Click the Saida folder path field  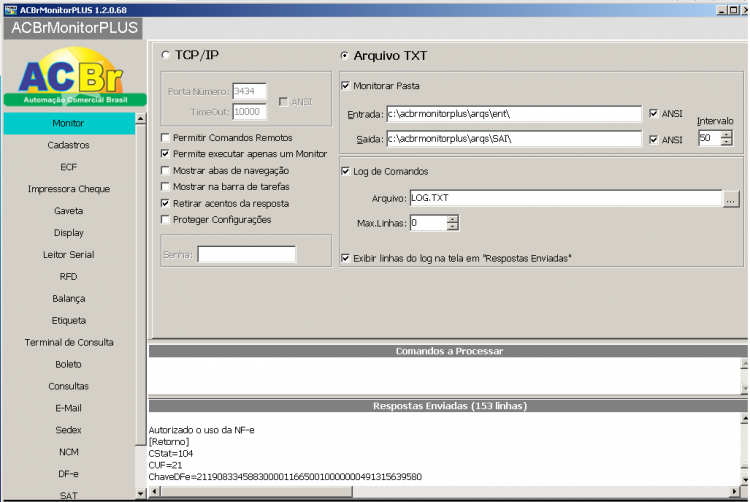pyautogui.click(x=514, y=139)
